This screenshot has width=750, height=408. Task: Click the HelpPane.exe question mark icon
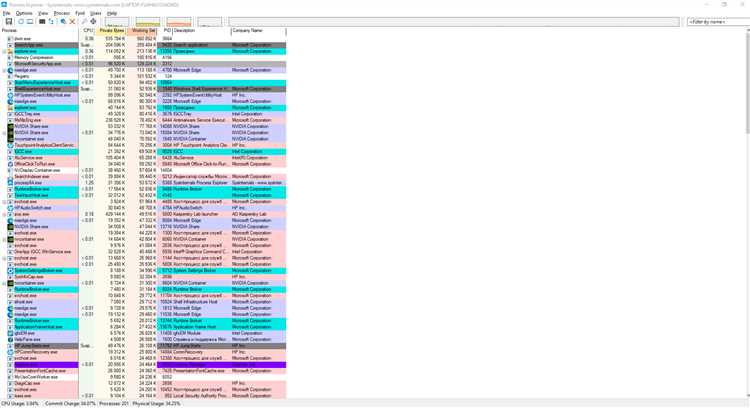point(10,340)
